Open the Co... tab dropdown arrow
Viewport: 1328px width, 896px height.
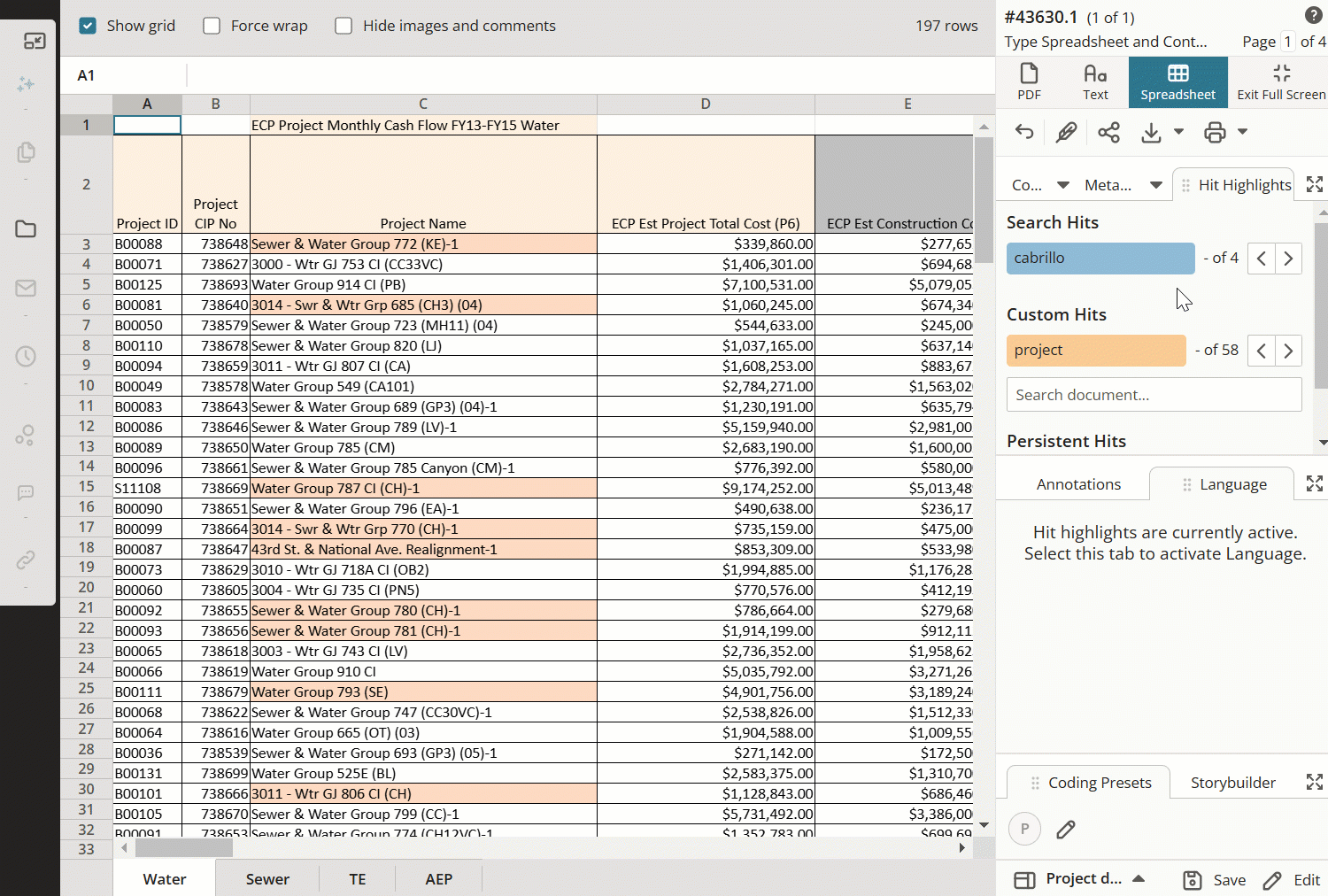1063,185
